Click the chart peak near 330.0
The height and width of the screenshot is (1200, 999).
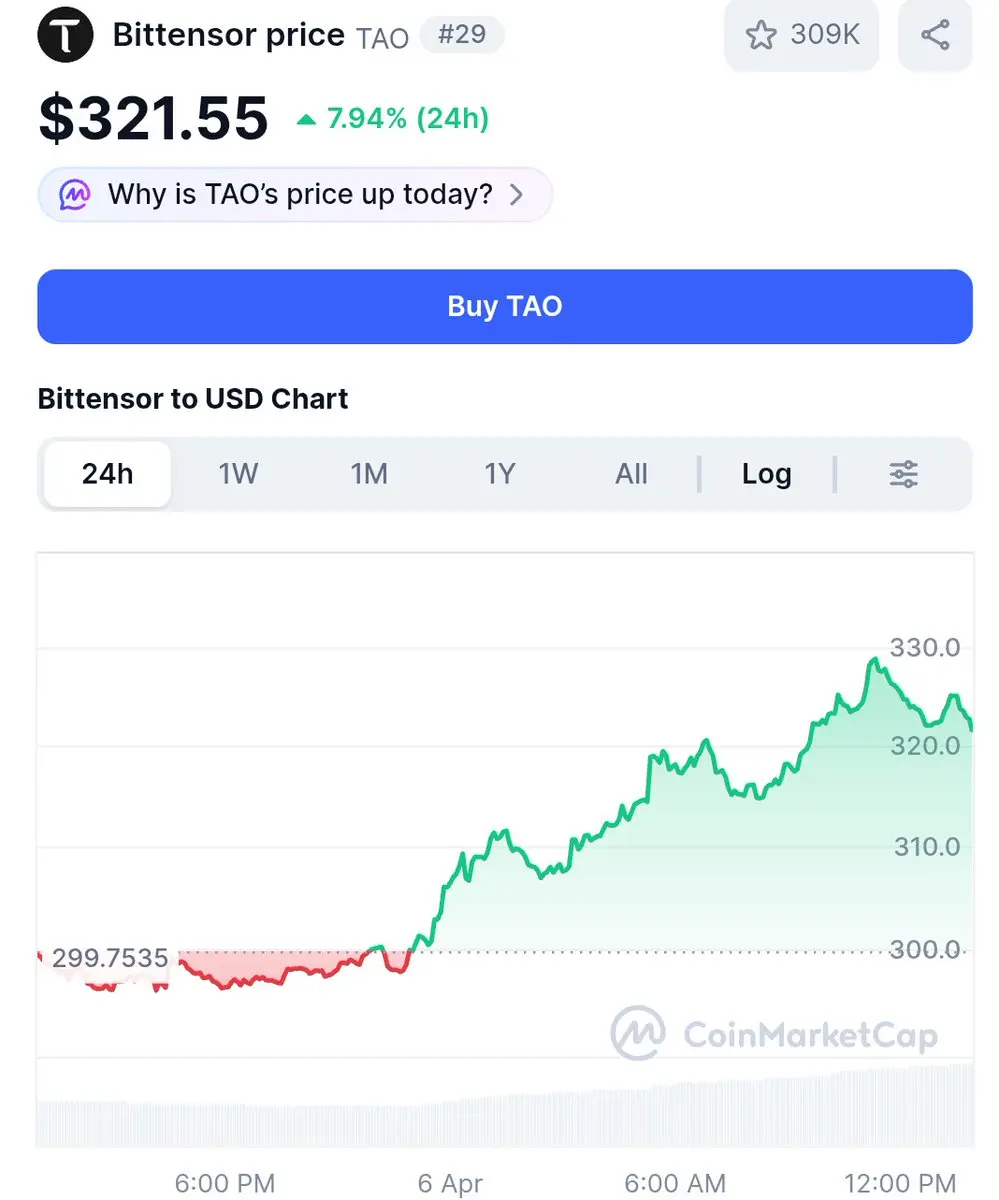875,660
